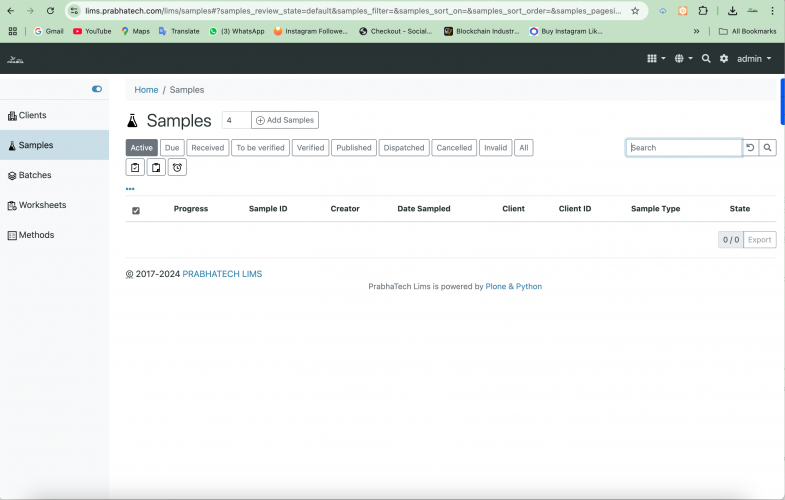Image resolution: width=785 pixels, height=500 pixels.
Task: Bookmark this page with star icon
Action: [x=635, y=11]
